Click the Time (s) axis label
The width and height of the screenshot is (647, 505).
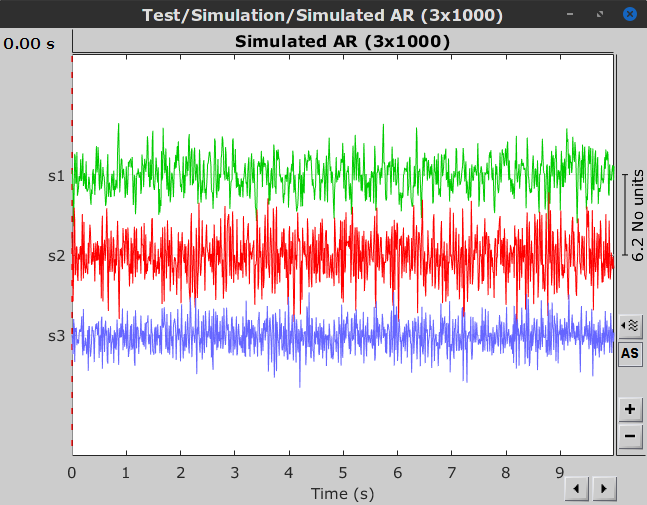pyautogui.click(x=343, y=492)
